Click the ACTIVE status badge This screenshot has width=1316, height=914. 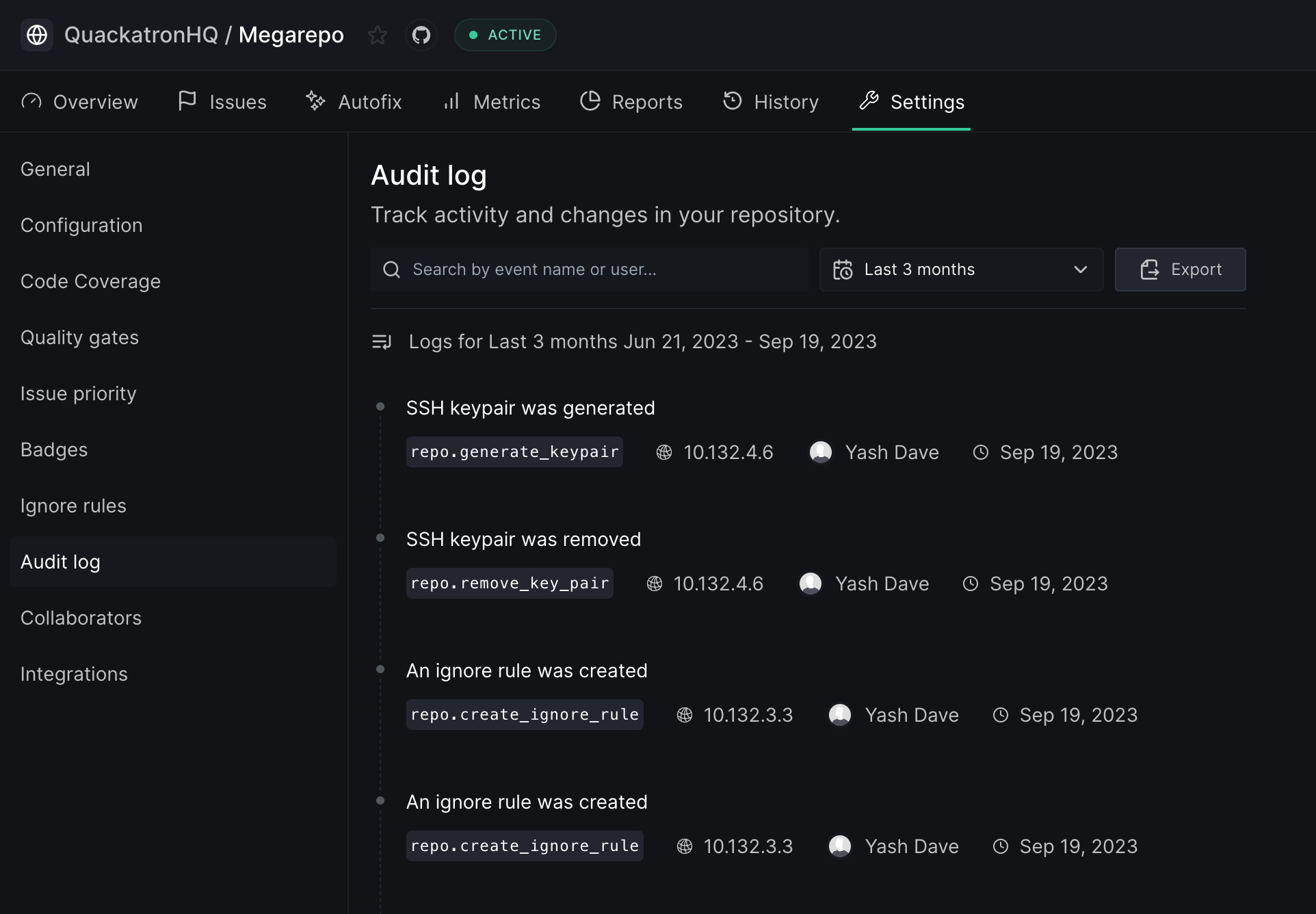pyautogui.click(x=505, y=35)
